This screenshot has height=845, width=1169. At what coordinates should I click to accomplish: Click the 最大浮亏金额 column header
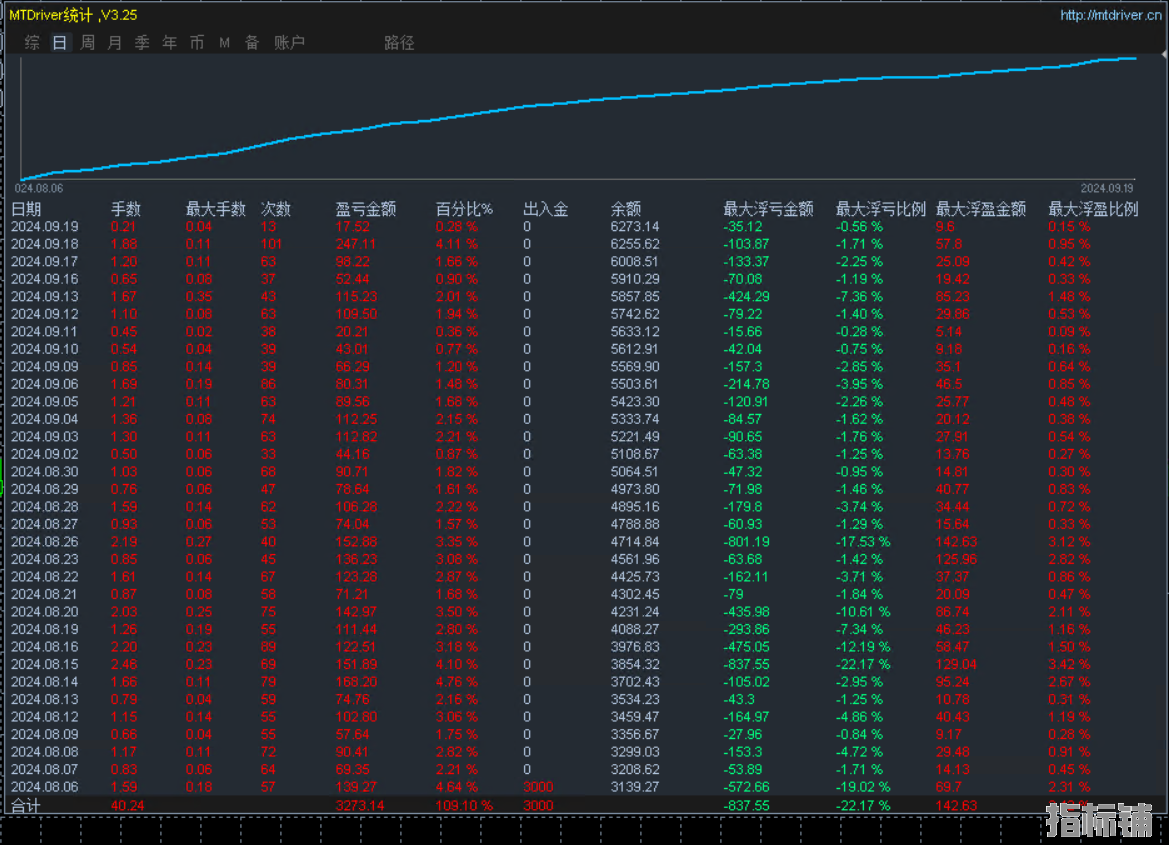click(768, 209)
